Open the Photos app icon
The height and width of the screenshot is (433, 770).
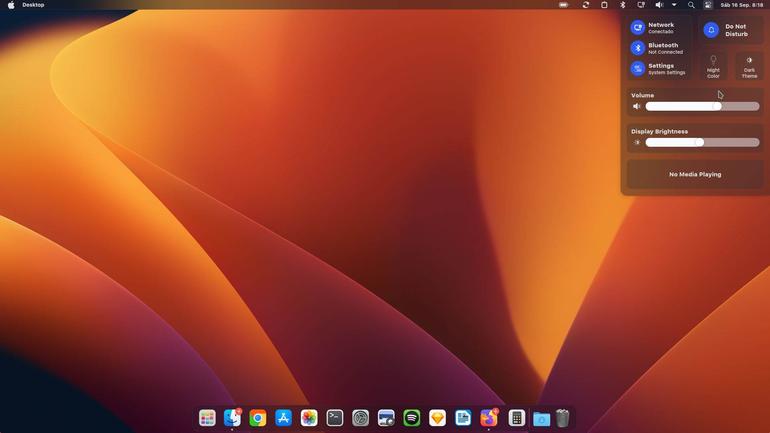tap(309, 418)
